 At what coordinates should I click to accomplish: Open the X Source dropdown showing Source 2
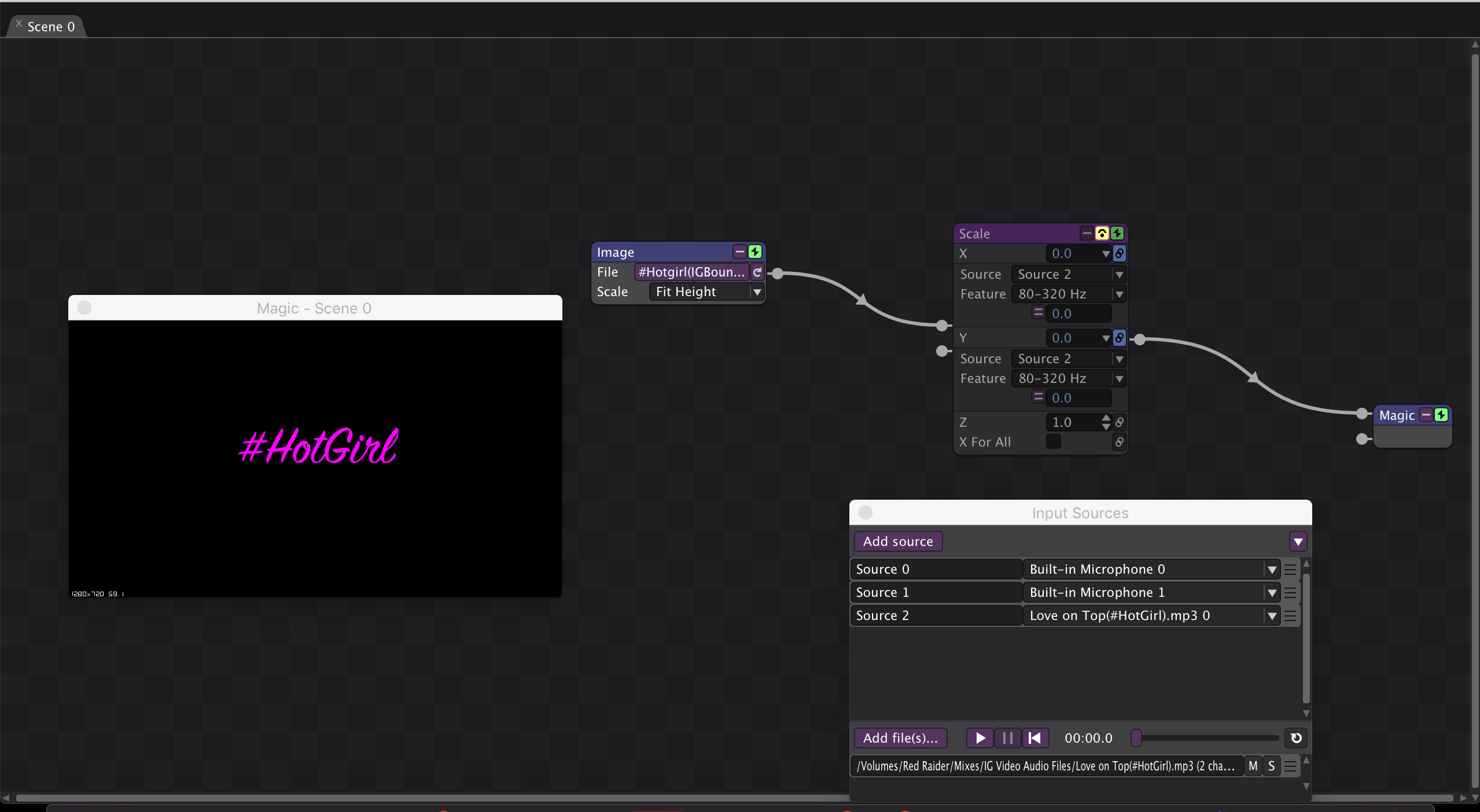[x=1068, y=274]
